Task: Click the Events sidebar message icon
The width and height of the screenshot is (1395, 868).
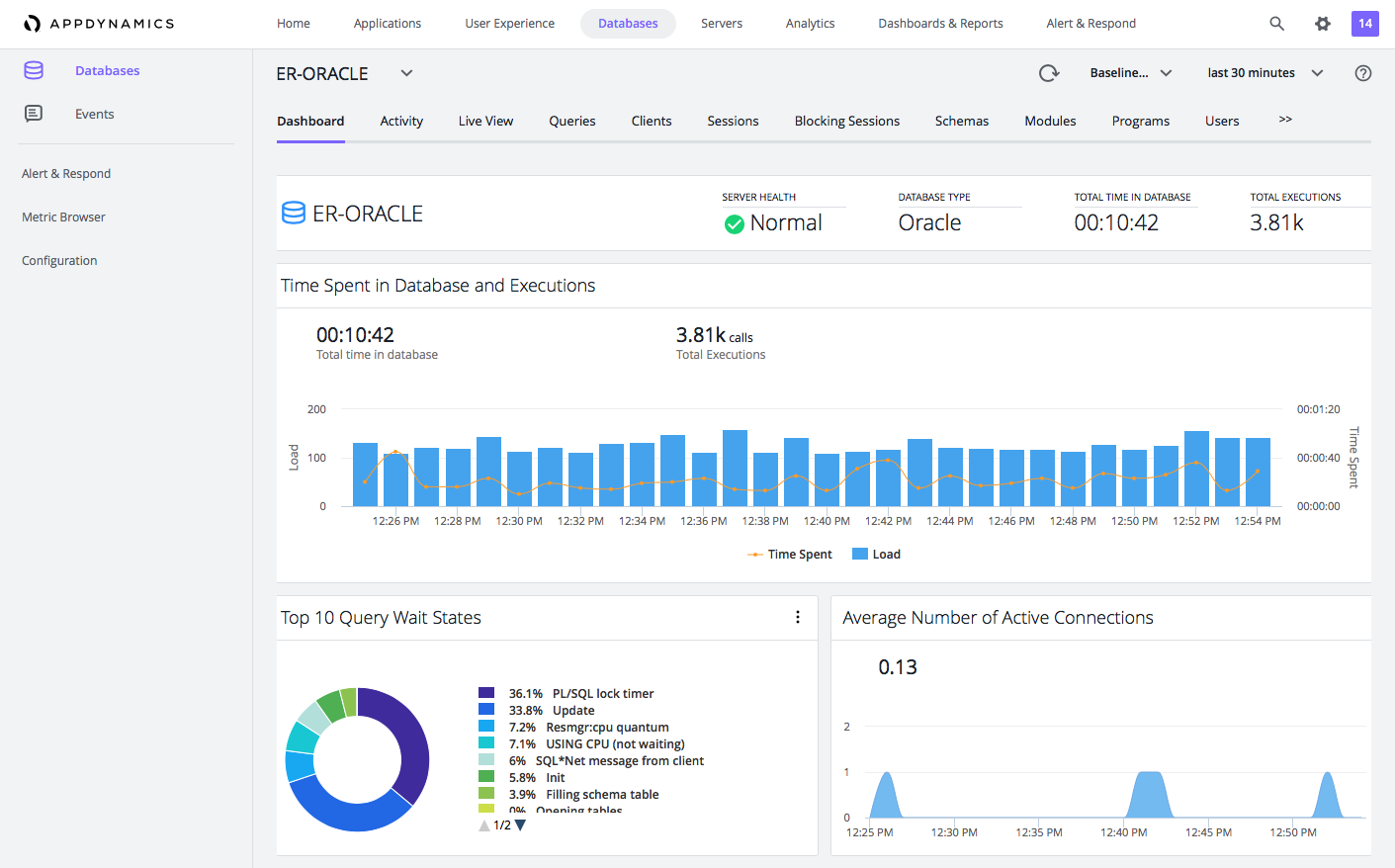Action: click(34, 114)
